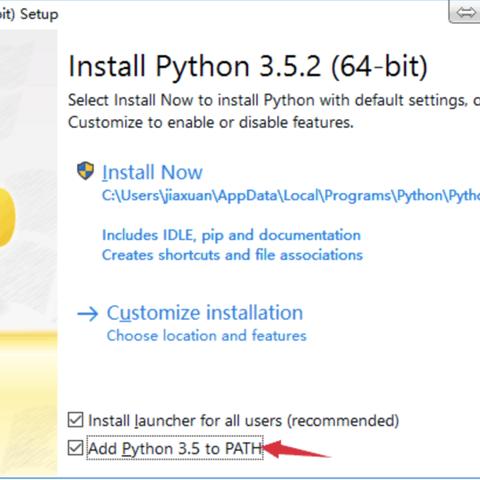Click the Includes IDLE, pip and documentation text
This screenshot has height=480, width=480.
click(x=231, y=235)
